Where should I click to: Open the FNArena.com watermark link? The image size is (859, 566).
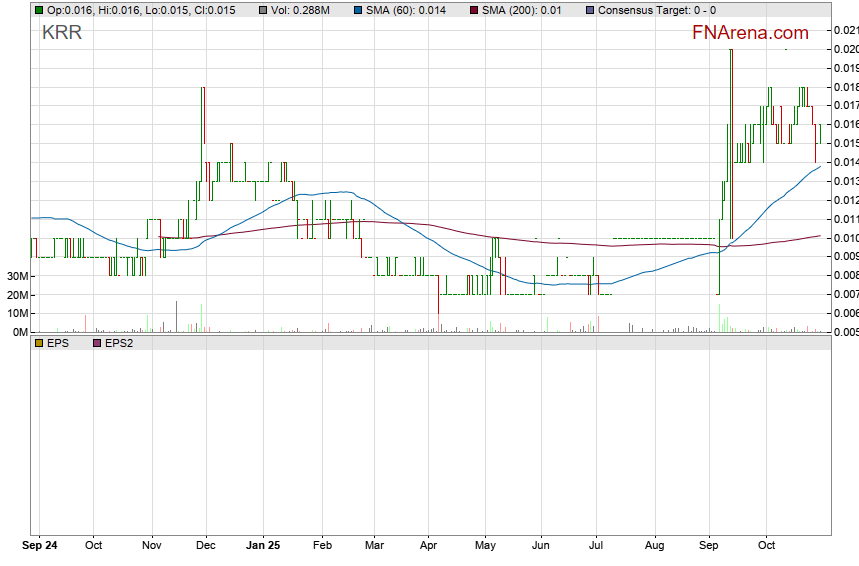[750, 32]
